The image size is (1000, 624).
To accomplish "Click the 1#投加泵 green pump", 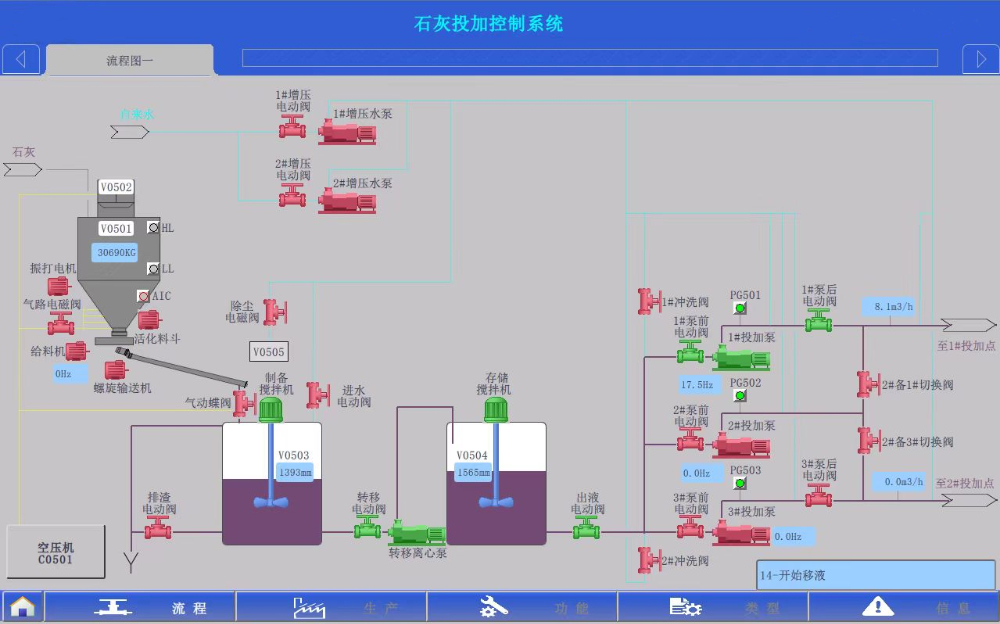I will coord(735,356).
